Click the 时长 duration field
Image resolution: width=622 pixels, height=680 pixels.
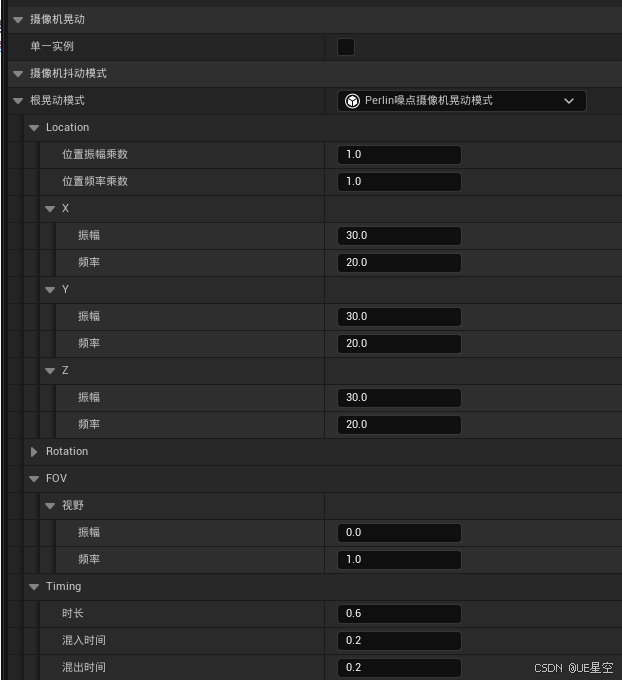coord(399,614)
